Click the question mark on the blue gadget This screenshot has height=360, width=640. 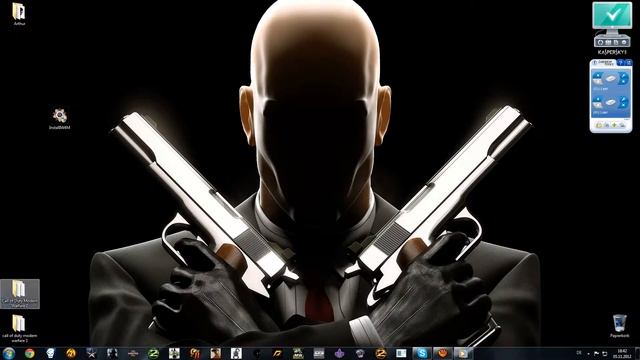pos(620,63)
